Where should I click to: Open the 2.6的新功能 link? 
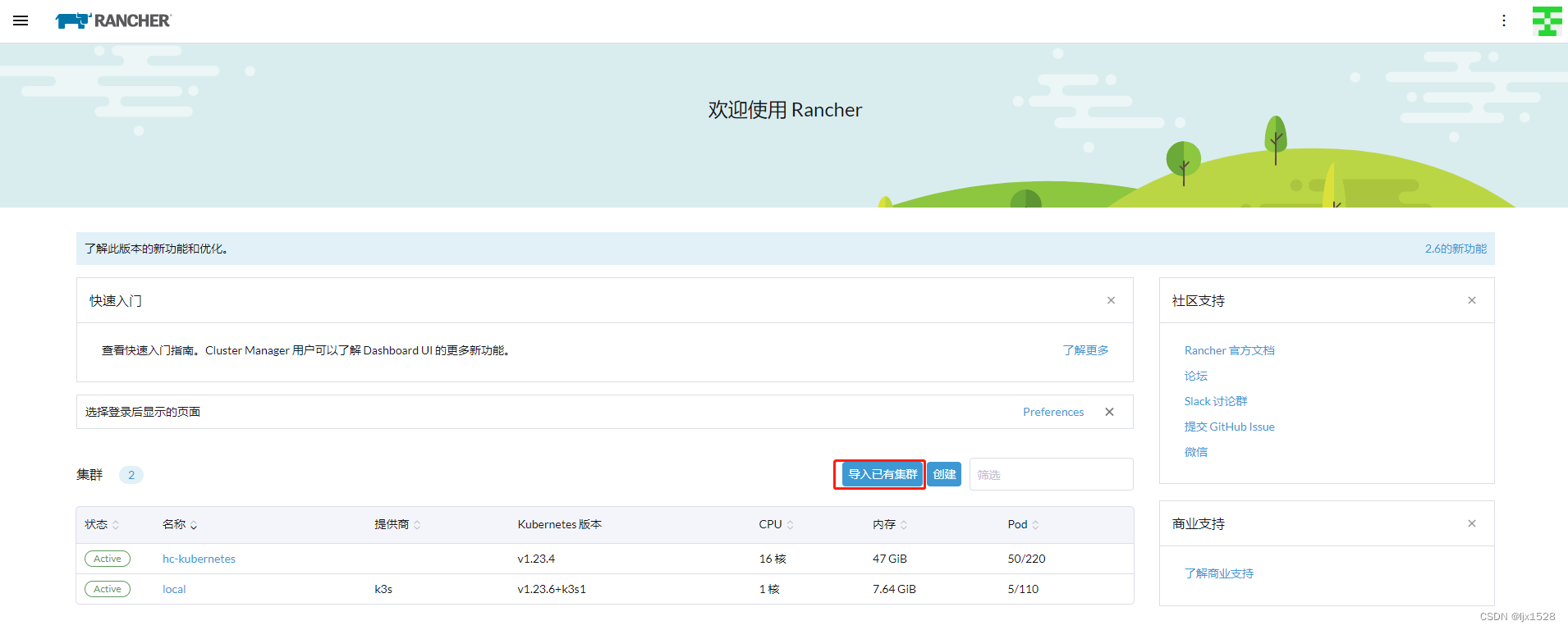point(1456,249)
